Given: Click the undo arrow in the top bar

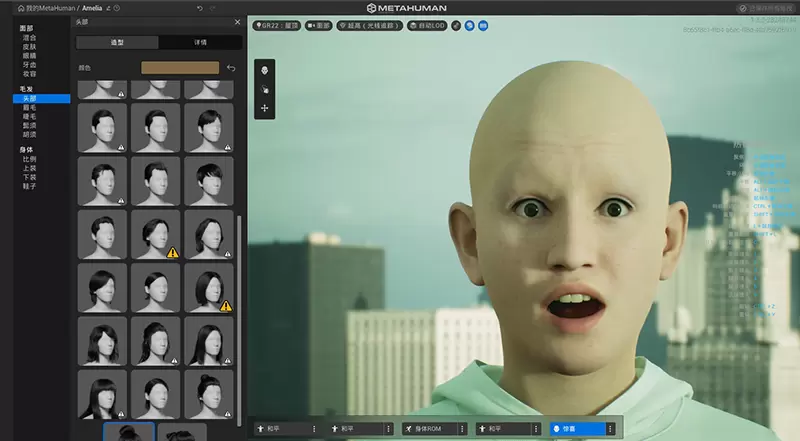Looking at the screenshot, I should click(x=199, y=8).
